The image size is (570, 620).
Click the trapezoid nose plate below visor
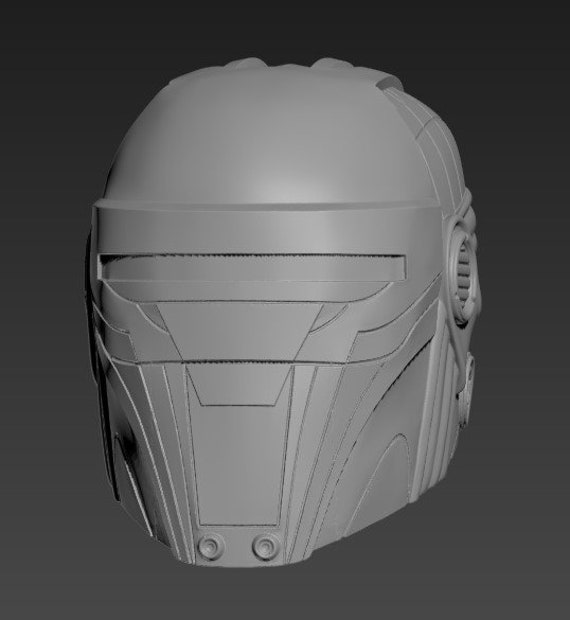(x=239, y=332)
